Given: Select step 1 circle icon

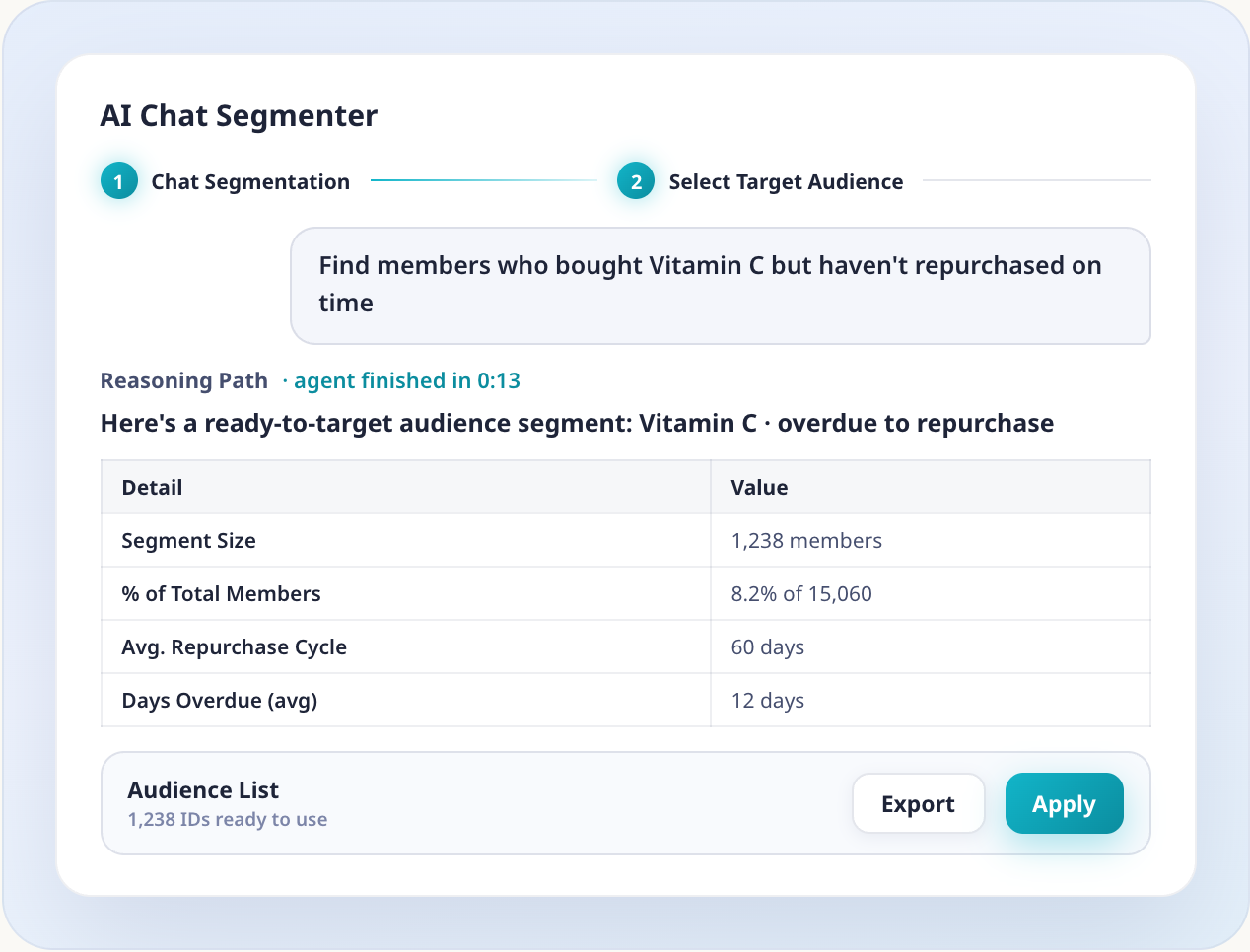Looking at the screenshot, I should 118,181.
